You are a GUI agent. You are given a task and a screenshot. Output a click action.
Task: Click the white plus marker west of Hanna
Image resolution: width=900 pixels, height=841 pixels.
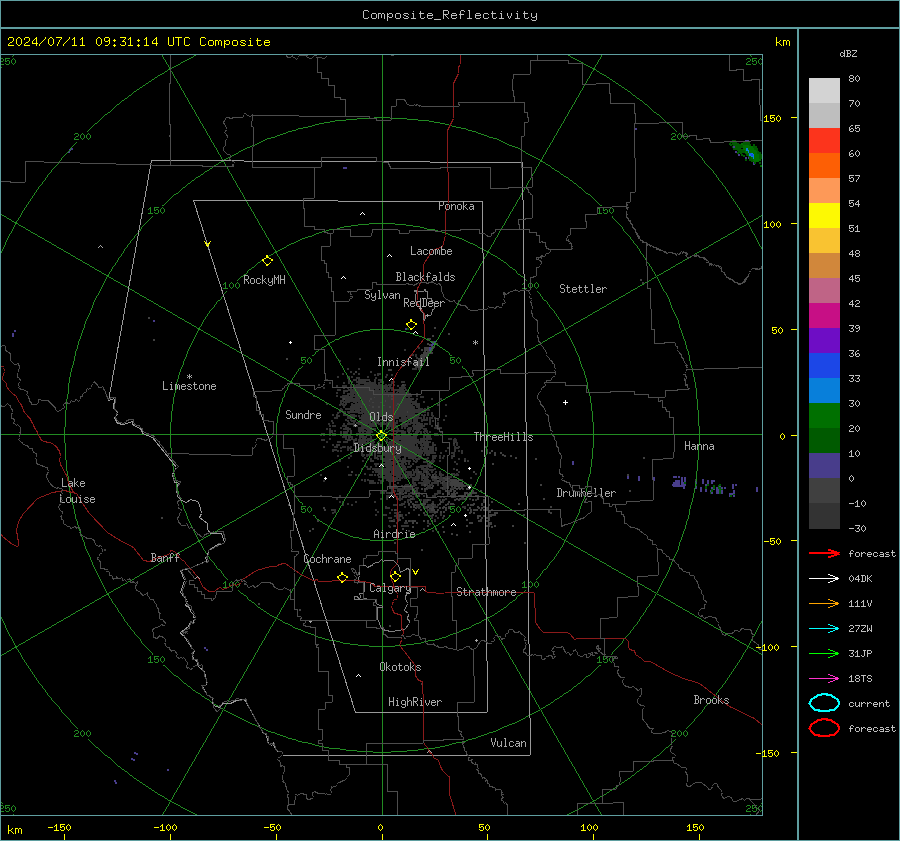(x=565, y=402)
